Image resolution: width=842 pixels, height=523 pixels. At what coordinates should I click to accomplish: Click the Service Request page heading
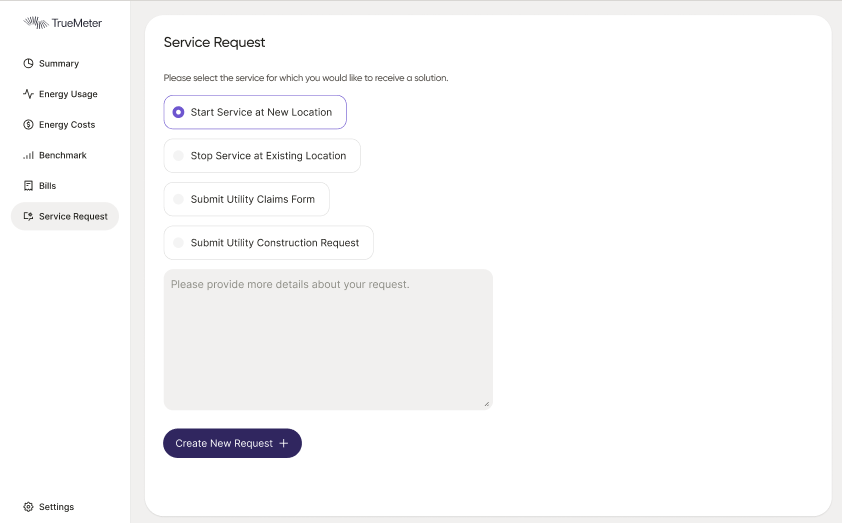pyautogui.click(x=214, y=42)
